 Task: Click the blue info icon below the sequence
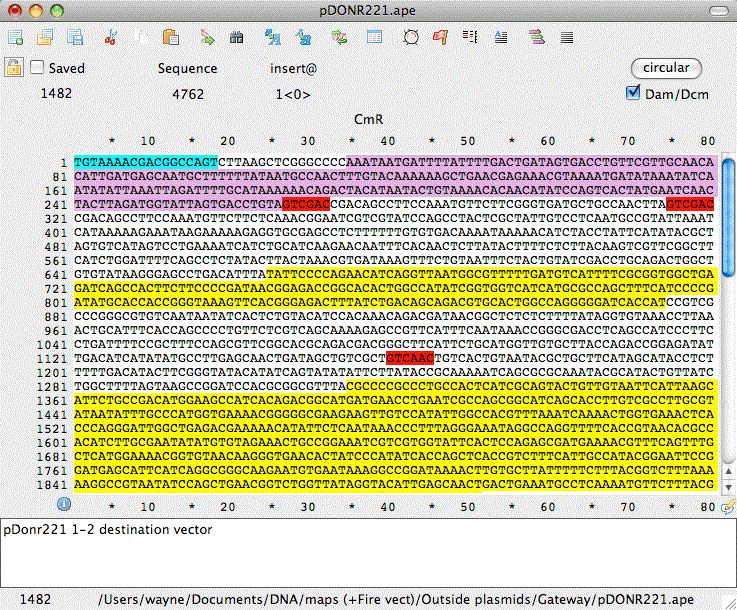coord(64,505)
